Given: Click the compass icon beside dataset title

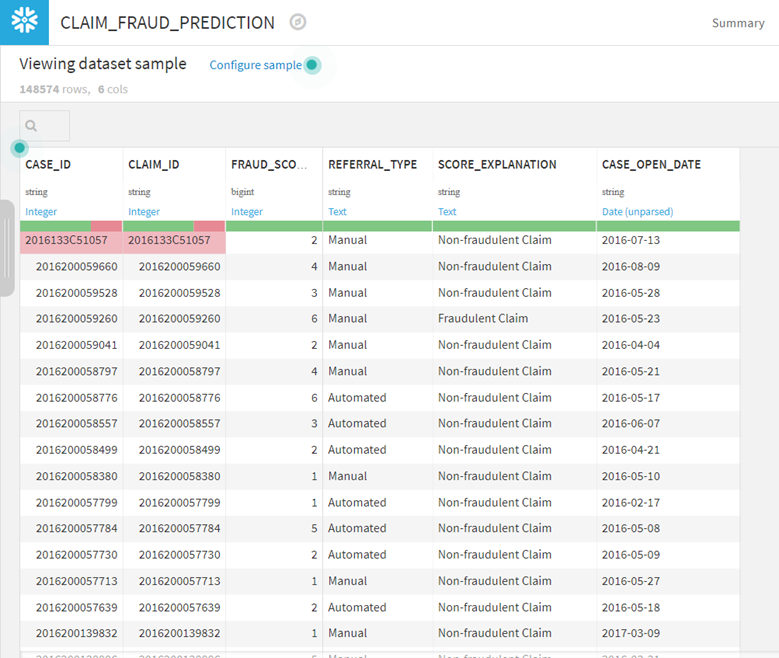Looking at the screenshot, I should (297, 22).
